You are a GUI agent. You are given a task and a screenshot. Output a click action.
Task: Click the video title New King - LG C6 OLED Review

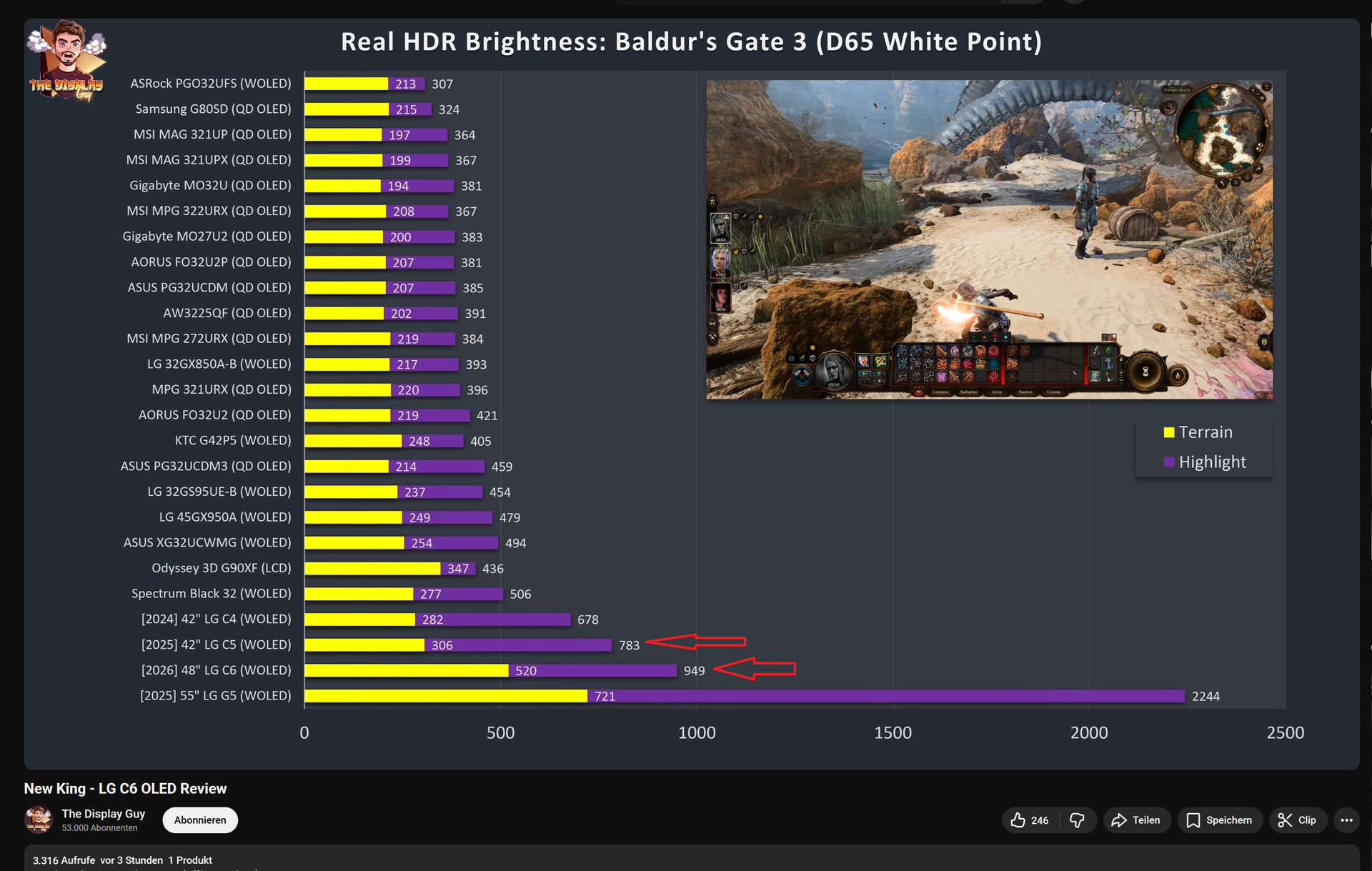125,789
